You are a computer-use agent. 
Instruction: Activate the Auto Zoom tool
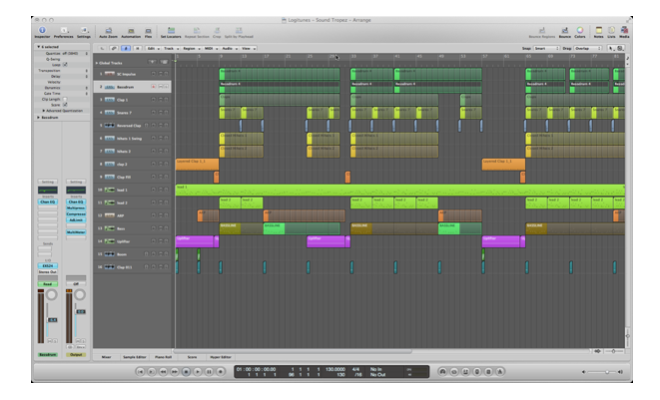click(108, 32)
